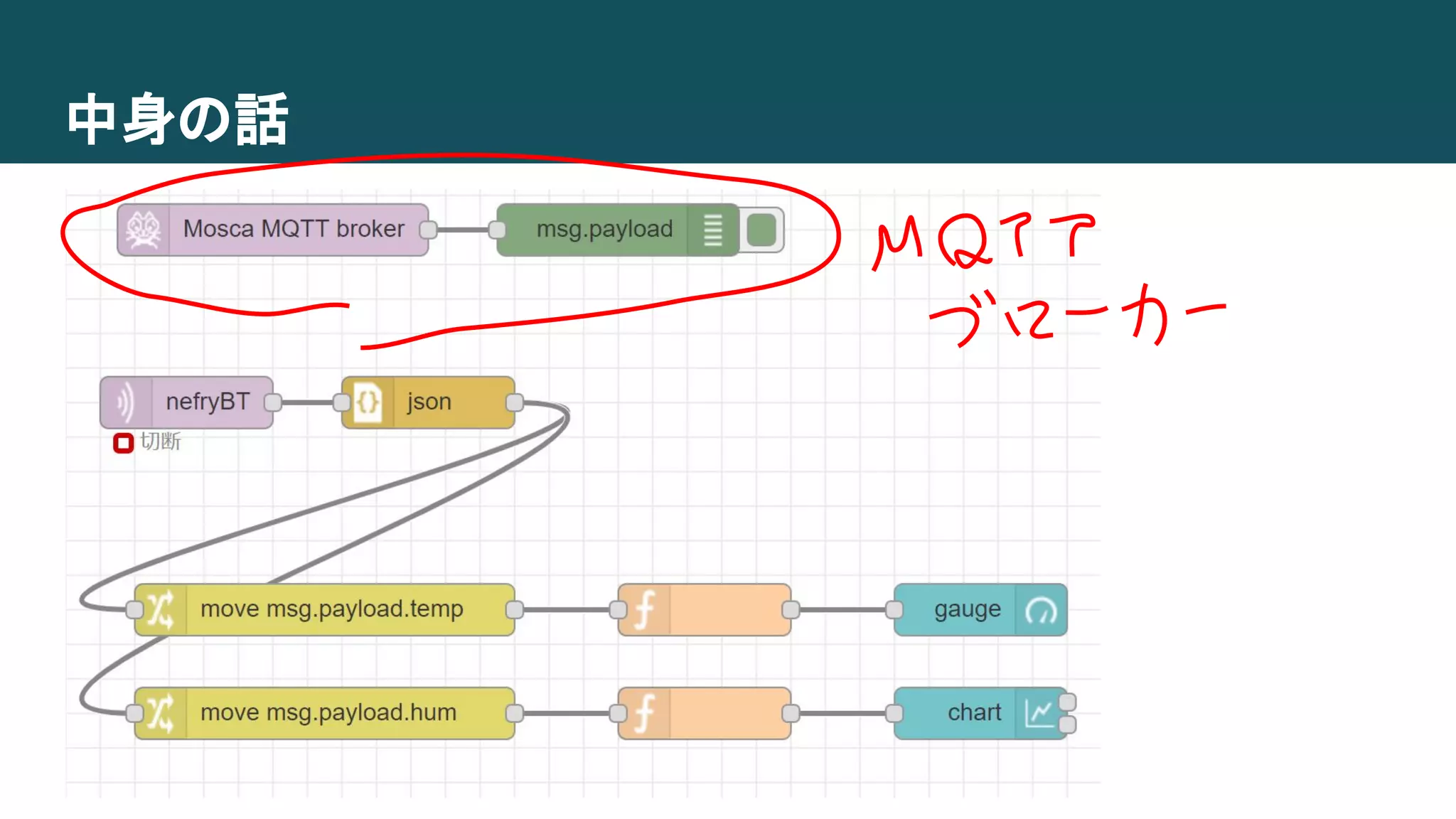The width and height of the screenshot is (1456, 819).
Task: Click the lower function node f icon
Action: click(x=644, y=713)
